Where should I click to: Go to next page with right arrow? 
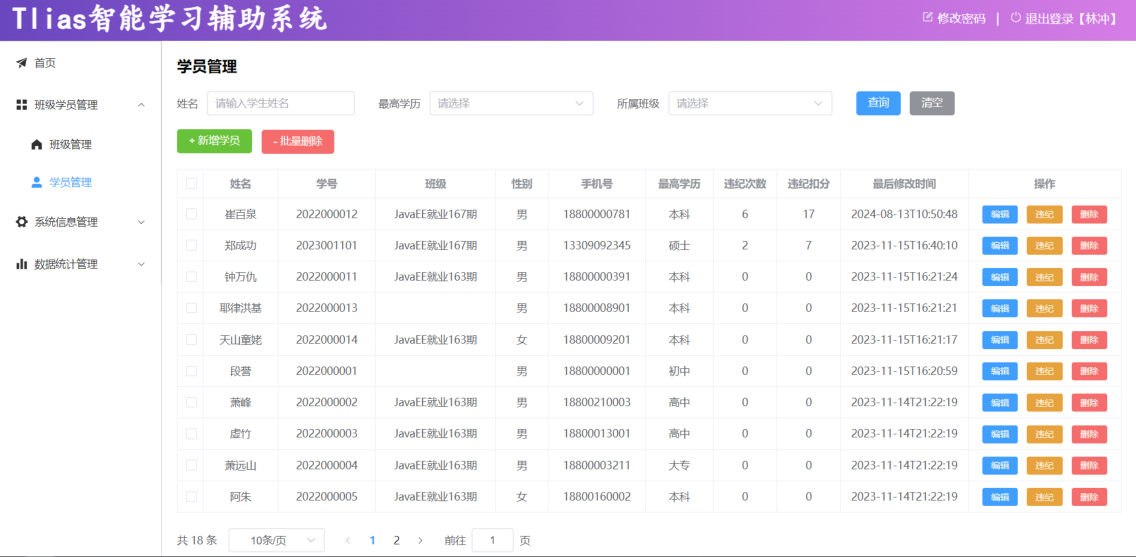(420, 540)
